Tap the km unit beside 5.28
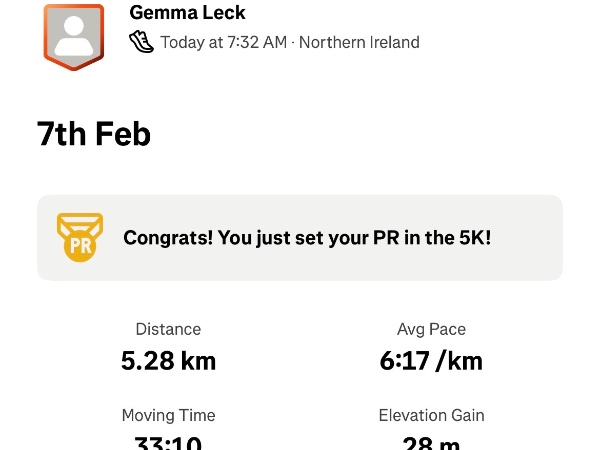 click(x=197, y=361)
